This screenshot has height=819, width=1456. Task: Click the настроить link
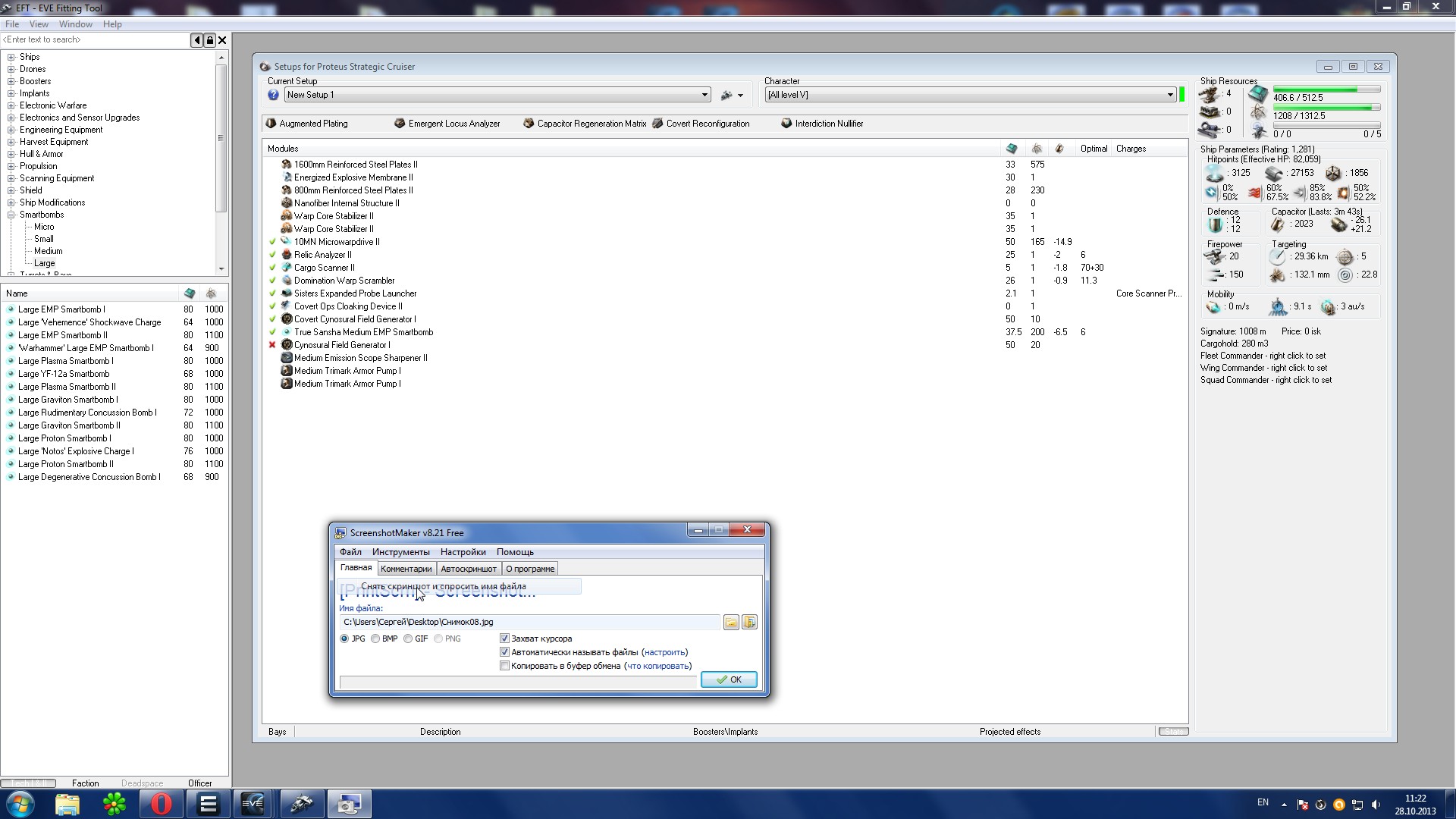(x=664, y=652)
